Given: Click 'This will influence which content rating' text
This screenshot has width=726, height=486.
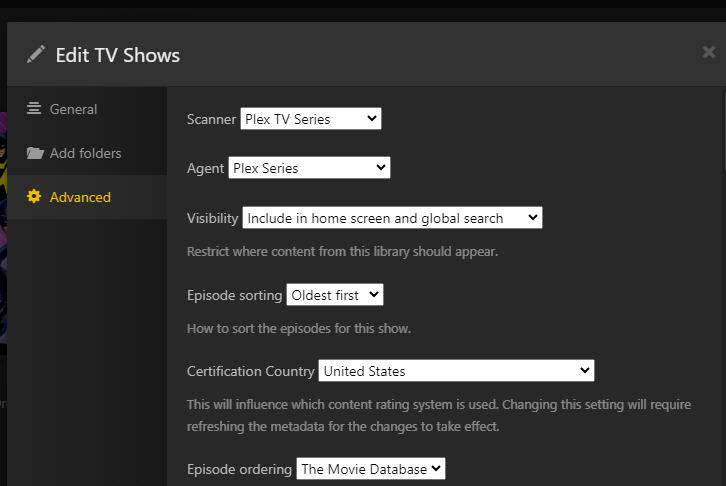Looking at the screenshot, I should coord(438,415).
